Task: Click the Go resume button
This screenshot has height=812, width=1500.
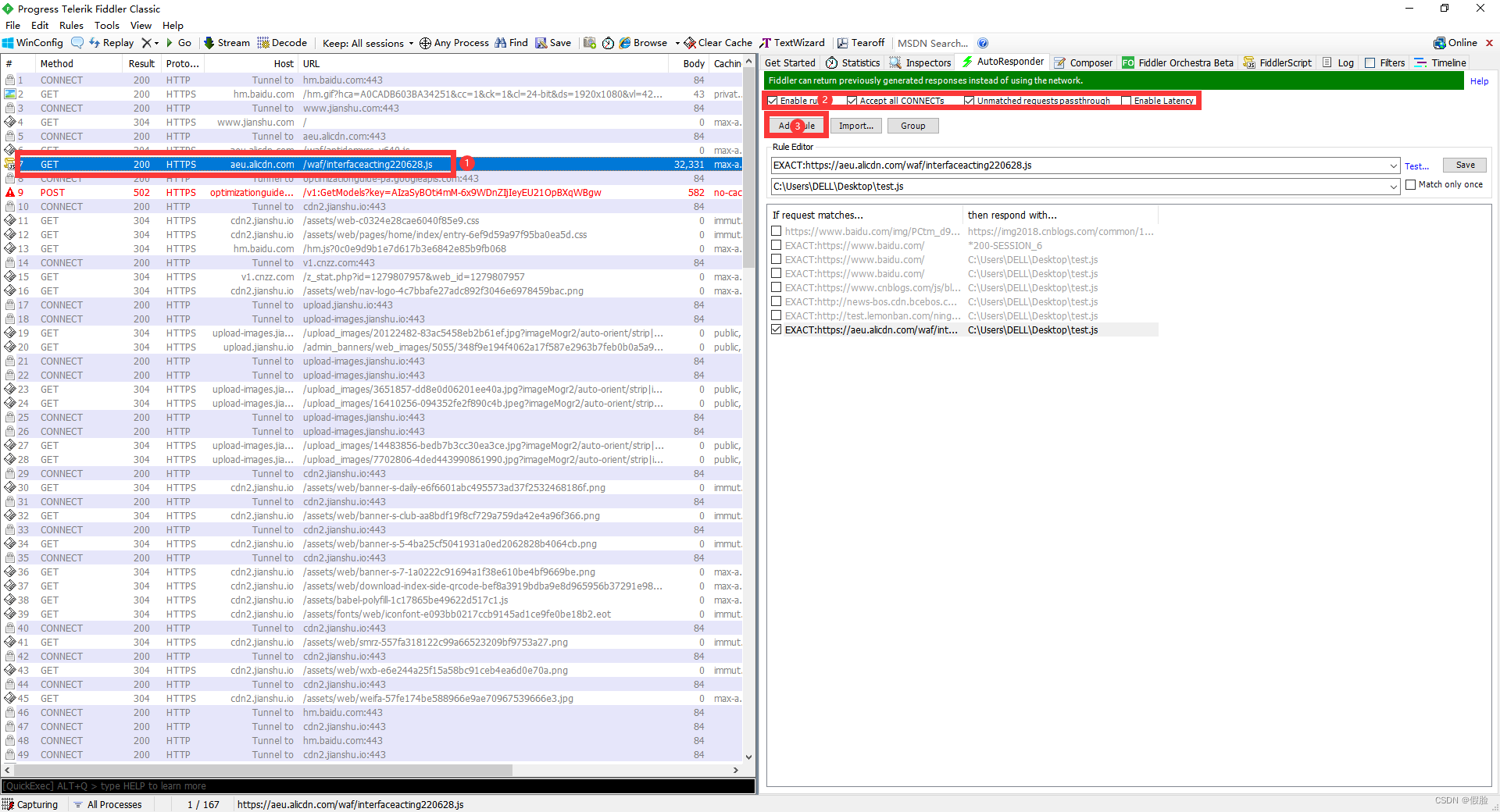Action: (179, 43)
